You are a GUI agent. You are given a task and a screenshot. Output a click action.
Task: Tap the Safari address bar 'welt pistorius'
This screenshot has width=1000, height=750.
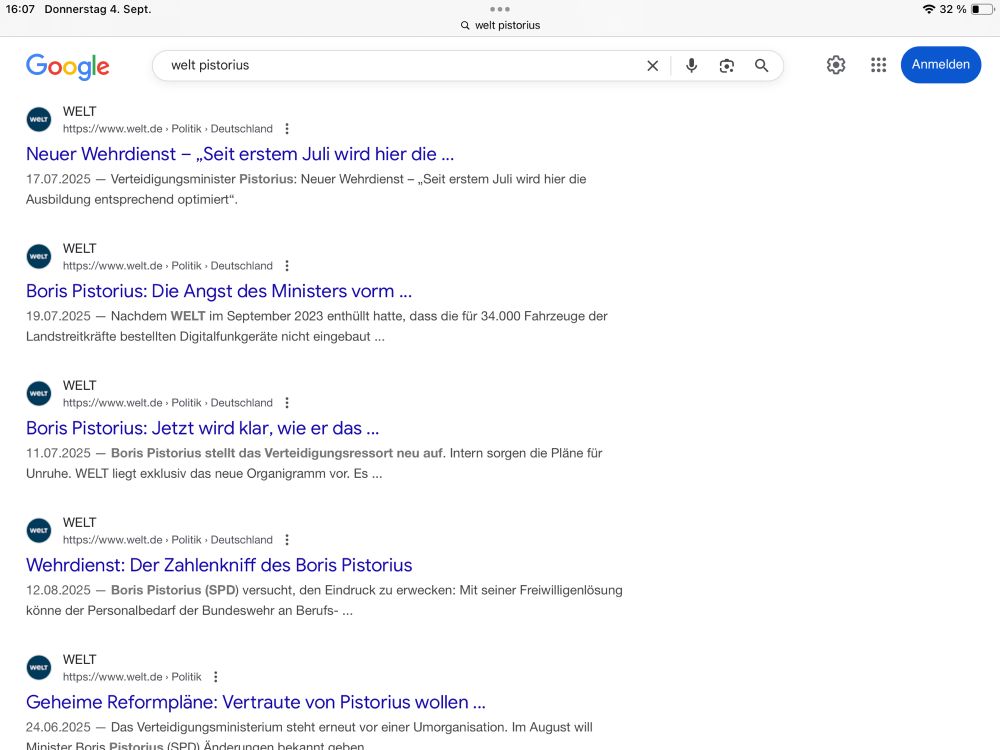(x=501, y=26)
